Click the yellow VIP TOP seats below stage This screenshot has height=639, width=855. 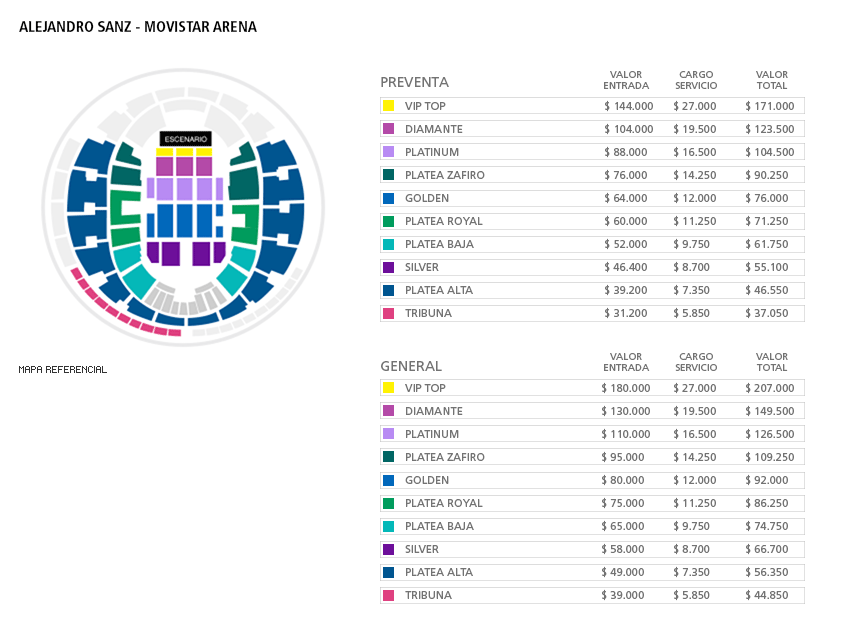[x=184, y=152]
